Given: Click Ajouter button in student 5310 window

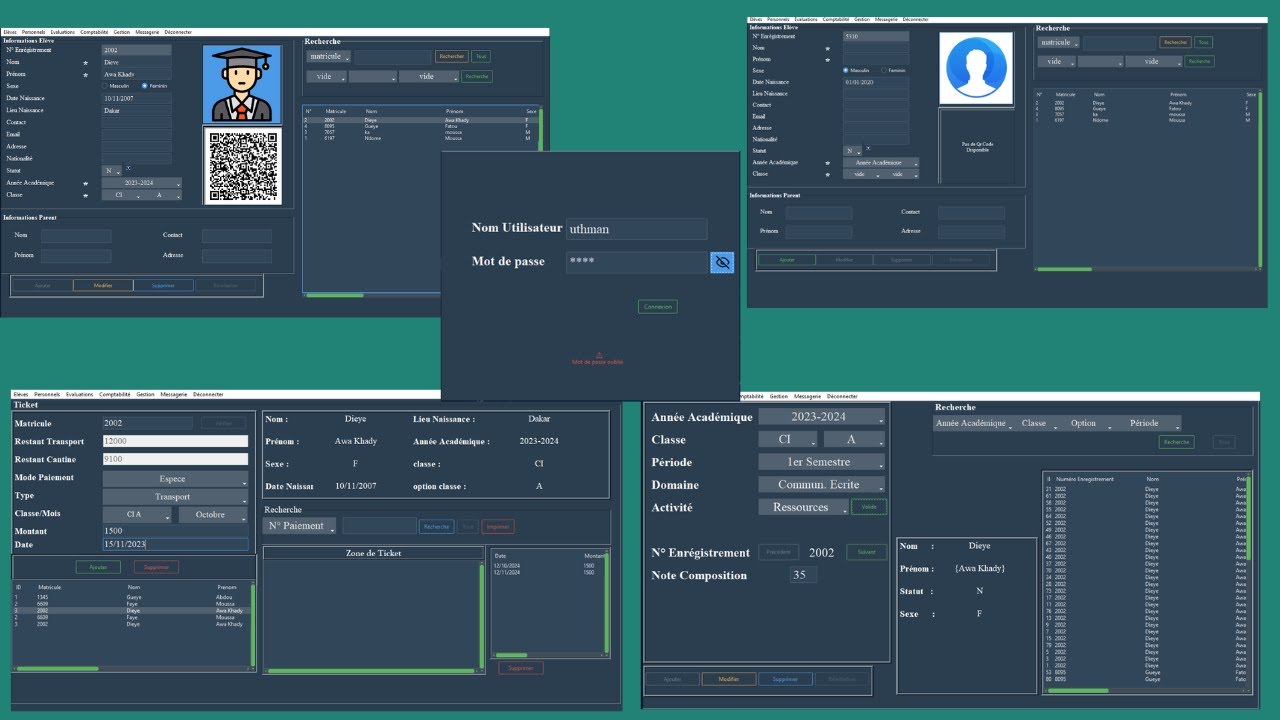Looking at the screenshot, I should pos(787,259).
